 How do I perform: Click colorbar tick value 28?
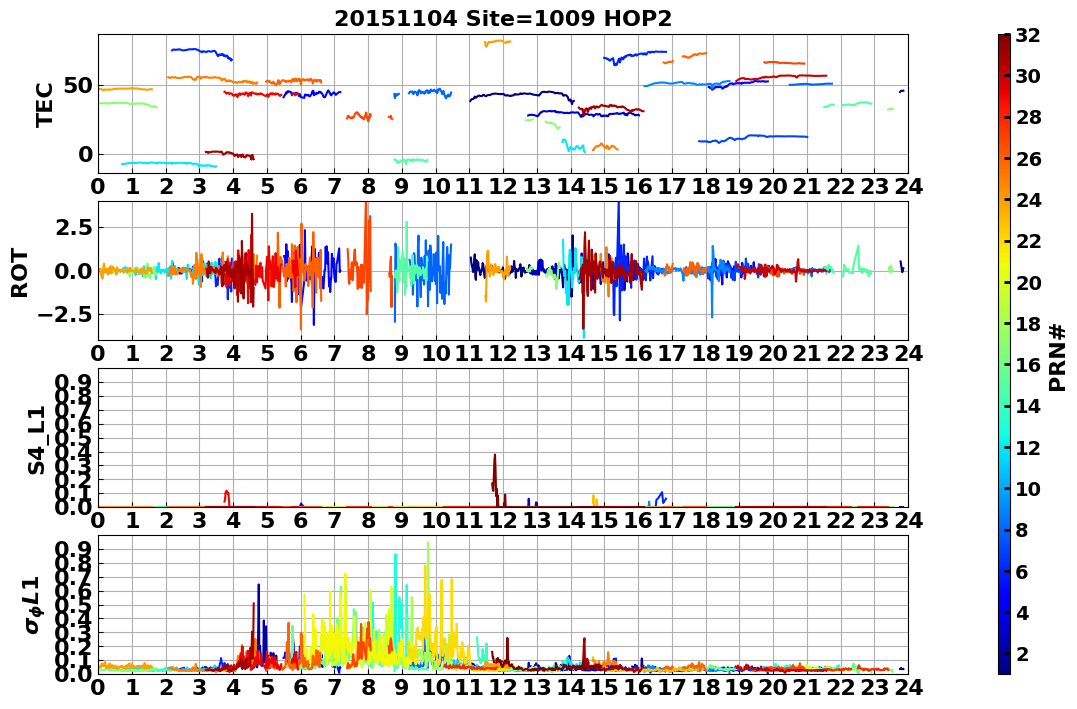pyautogui.click(x=1028, y=117)
